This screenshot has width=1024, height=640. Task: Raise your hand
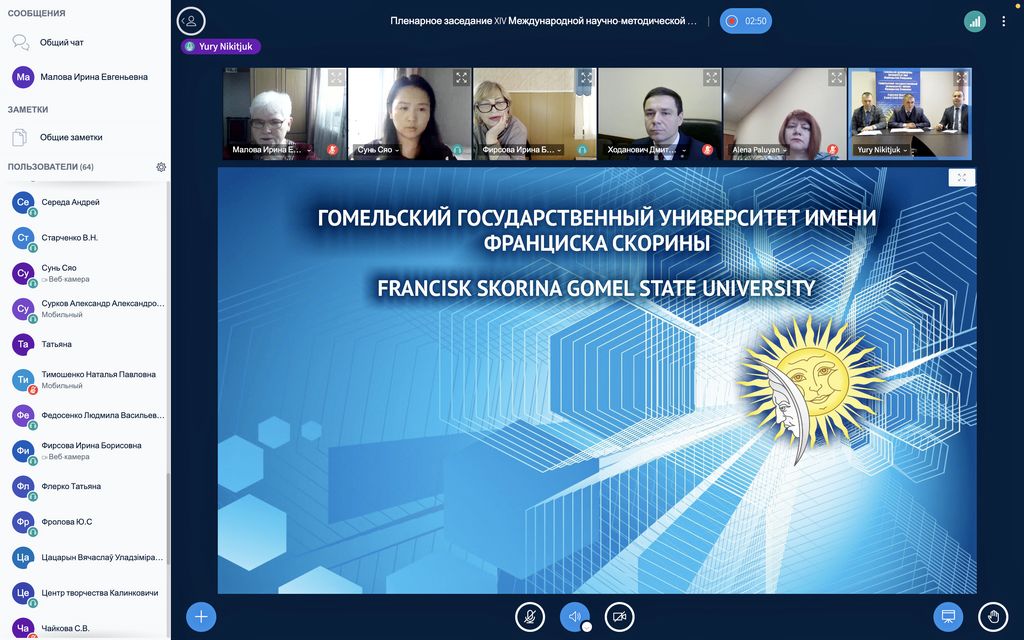[992, 616]
